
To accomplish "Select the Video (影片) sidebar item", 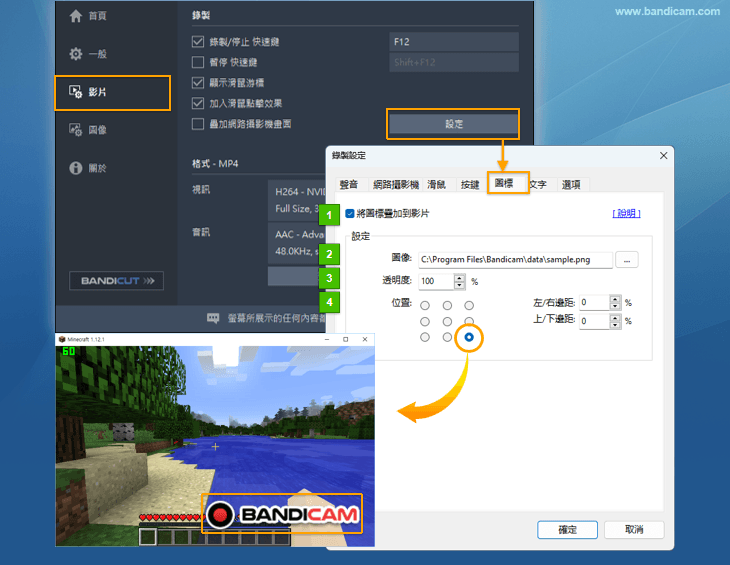I will [112, 93].
